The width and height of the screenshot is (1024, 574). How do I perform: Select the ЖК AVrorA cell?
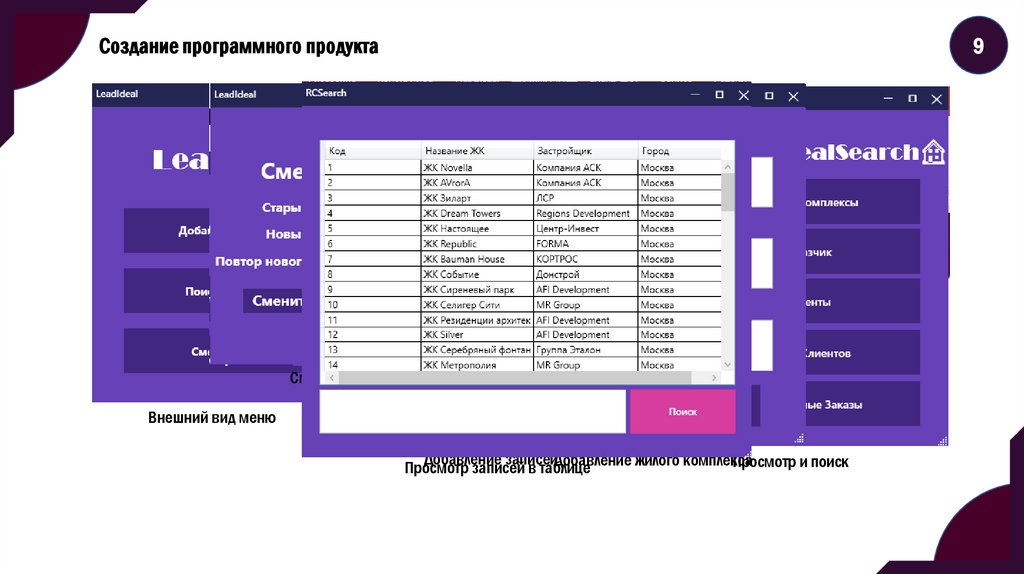tap(477, 183)
